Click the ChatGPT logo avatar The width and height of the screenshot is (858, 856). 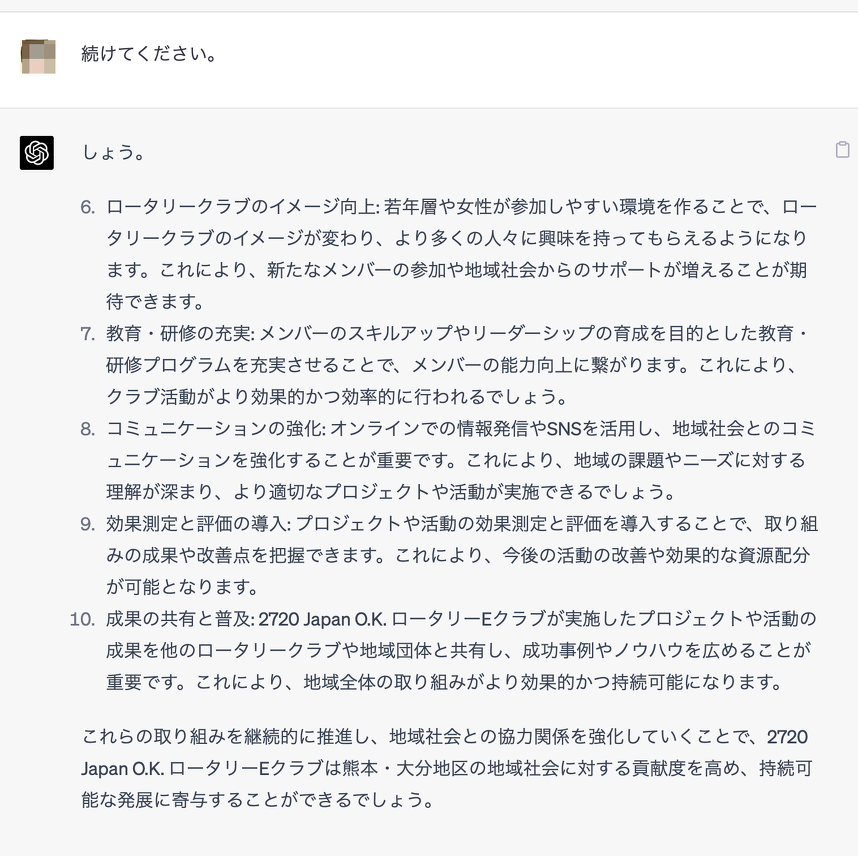37,153
